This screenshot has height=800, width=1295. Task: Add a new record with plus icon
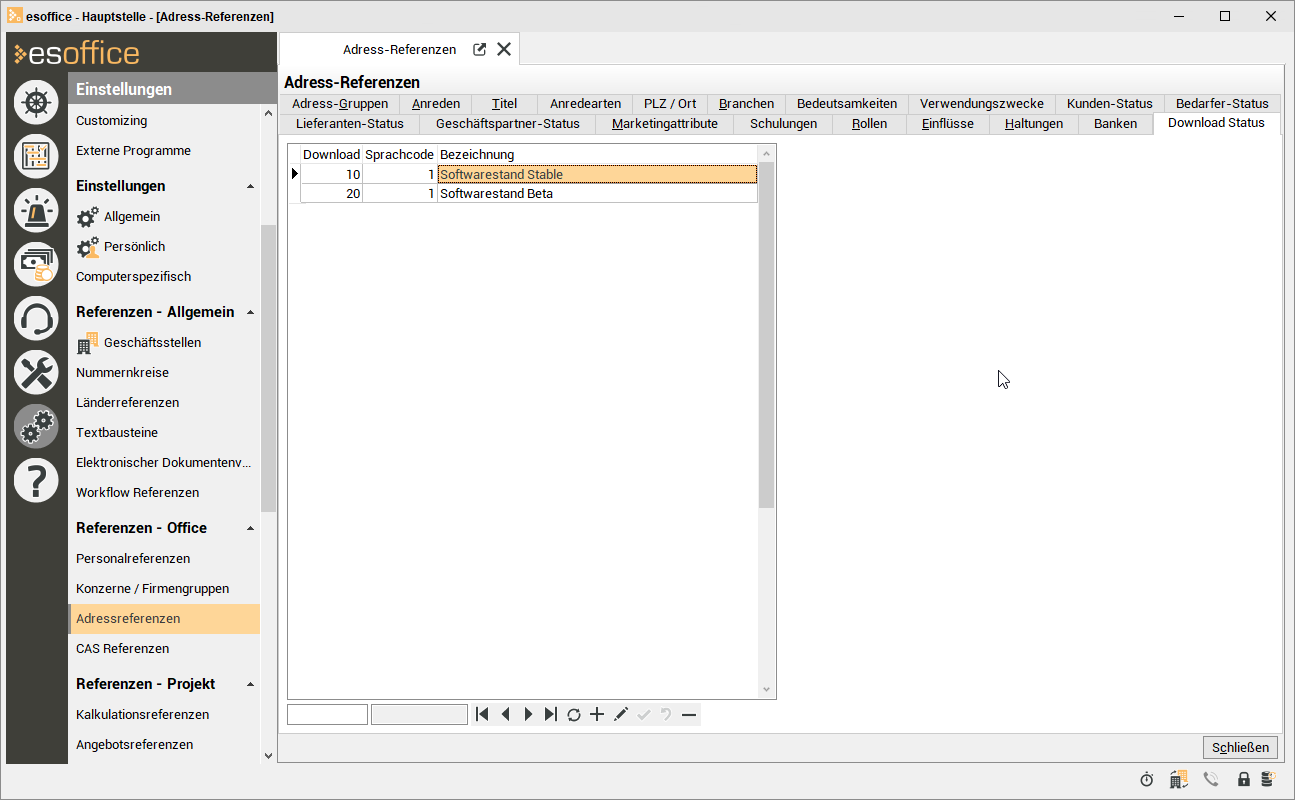597,714
